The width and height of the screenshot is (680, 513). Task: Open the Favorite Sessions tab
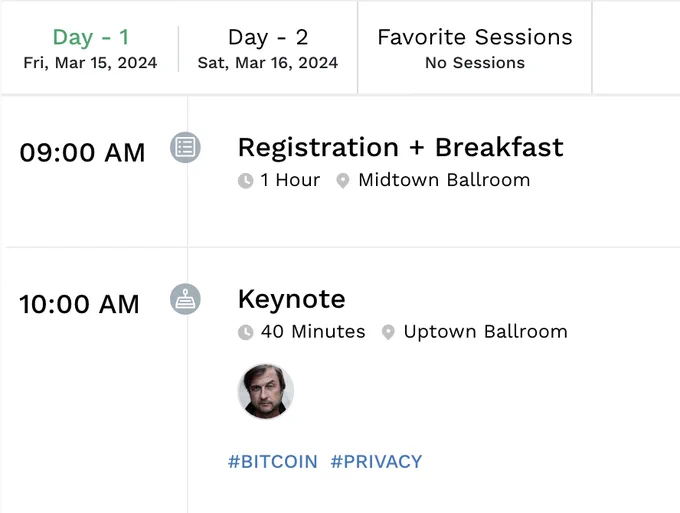coord(475,48)
